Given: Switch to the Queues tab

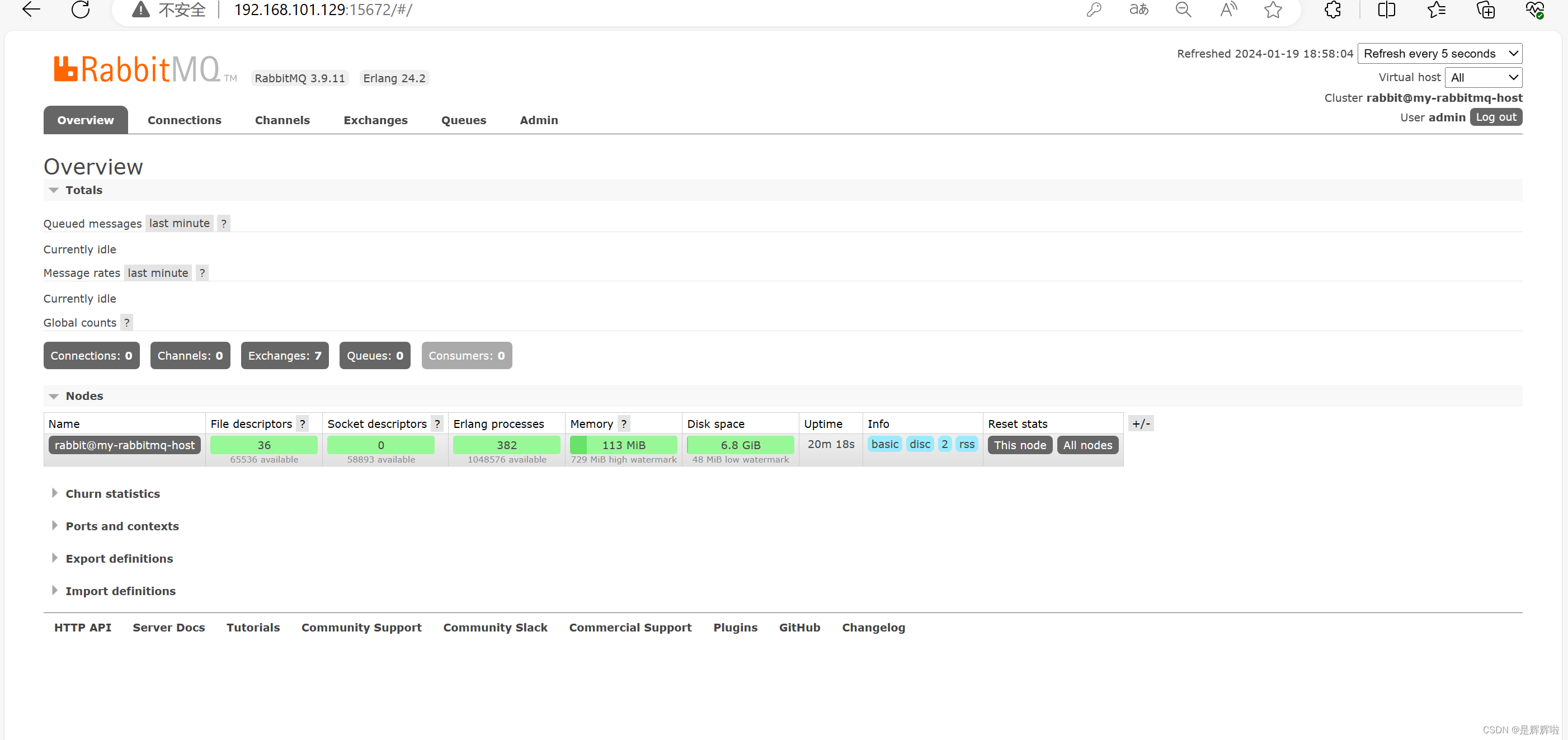Looking at the screenshot, I should 463,120.
